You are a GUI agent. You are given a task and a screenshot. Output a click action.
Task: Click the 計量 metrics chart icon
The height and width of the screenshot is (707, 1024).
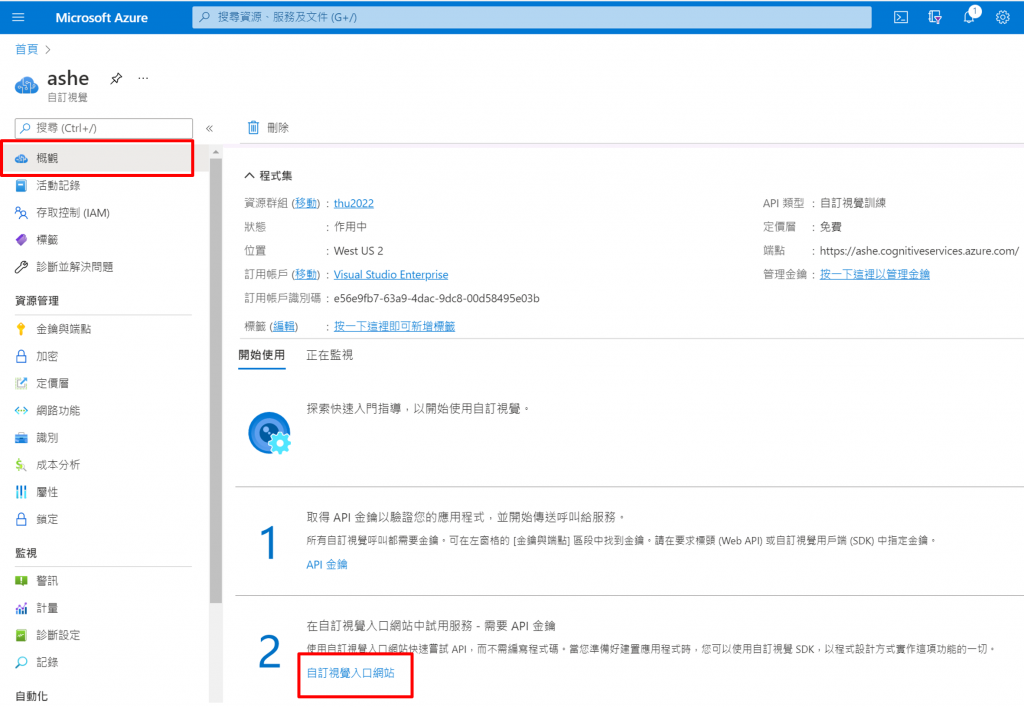tap(22, 608)
